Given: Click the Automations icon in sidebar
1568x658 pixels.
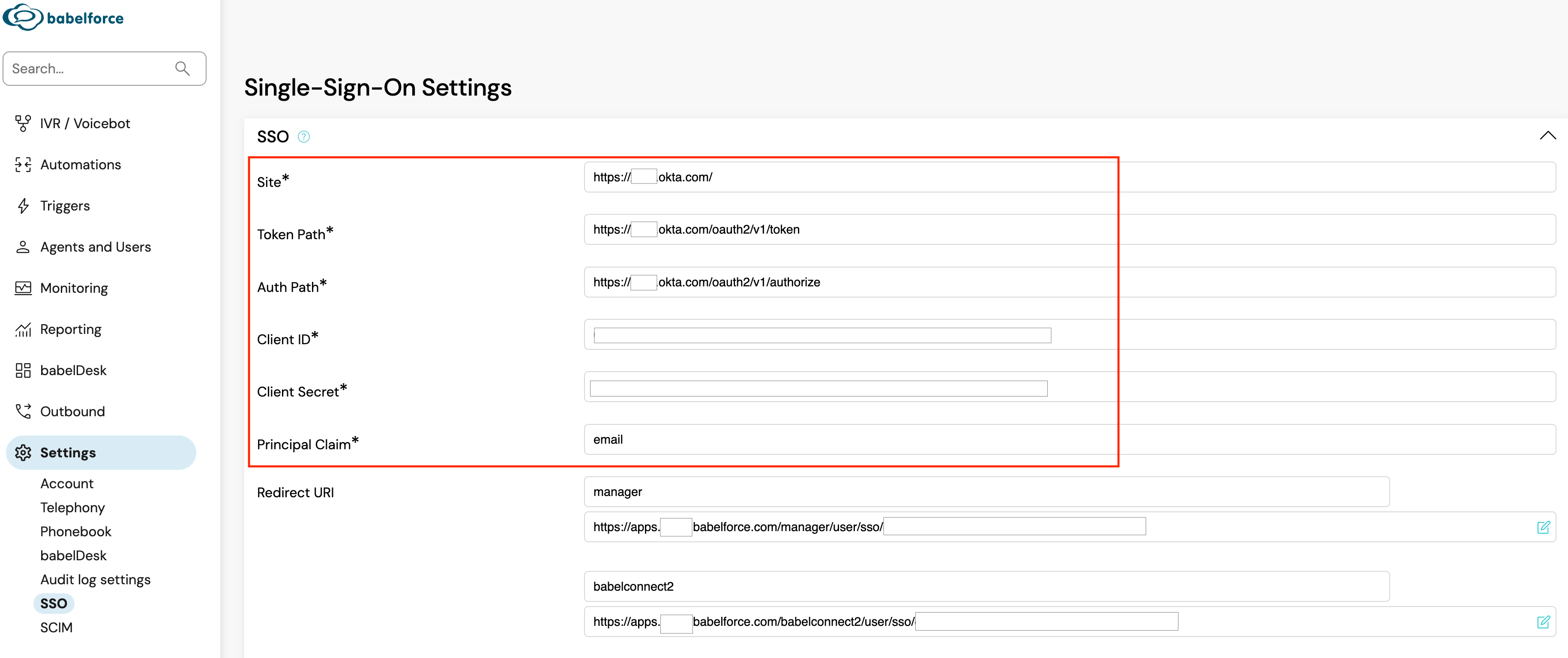Looking at the screenshot, I should pos(23,164).
